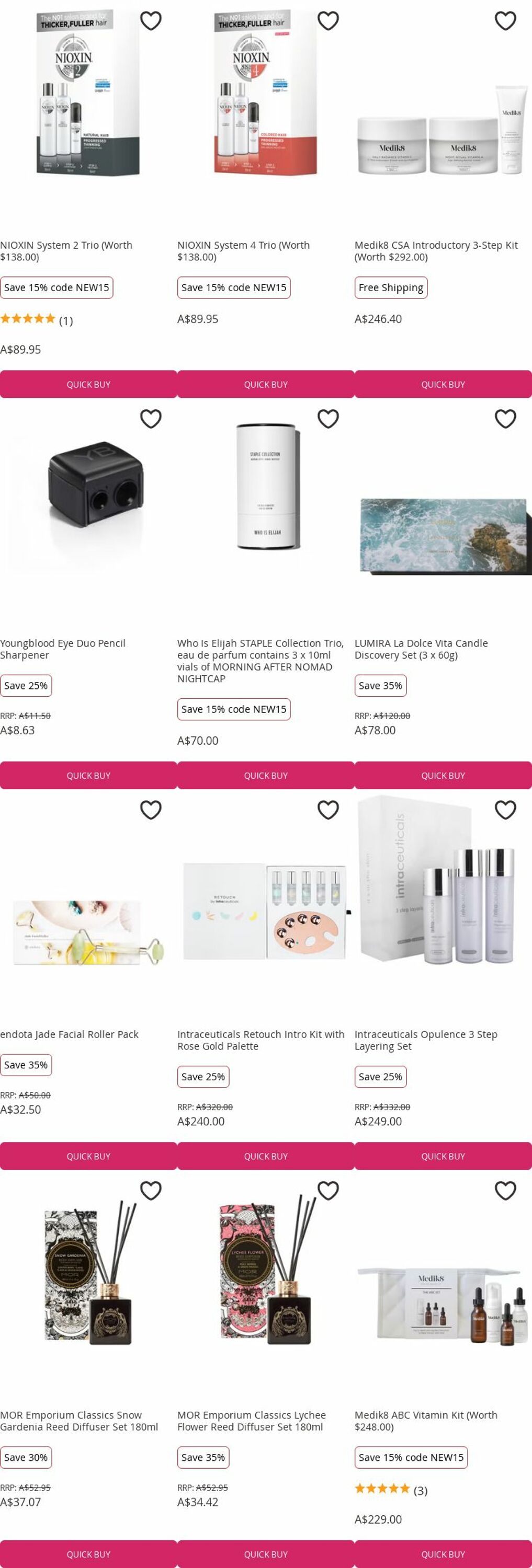Screen dimensions: 532x1568
Task: Open NIOXIN System 2 Trio product link
Action: tap(66, 251)
